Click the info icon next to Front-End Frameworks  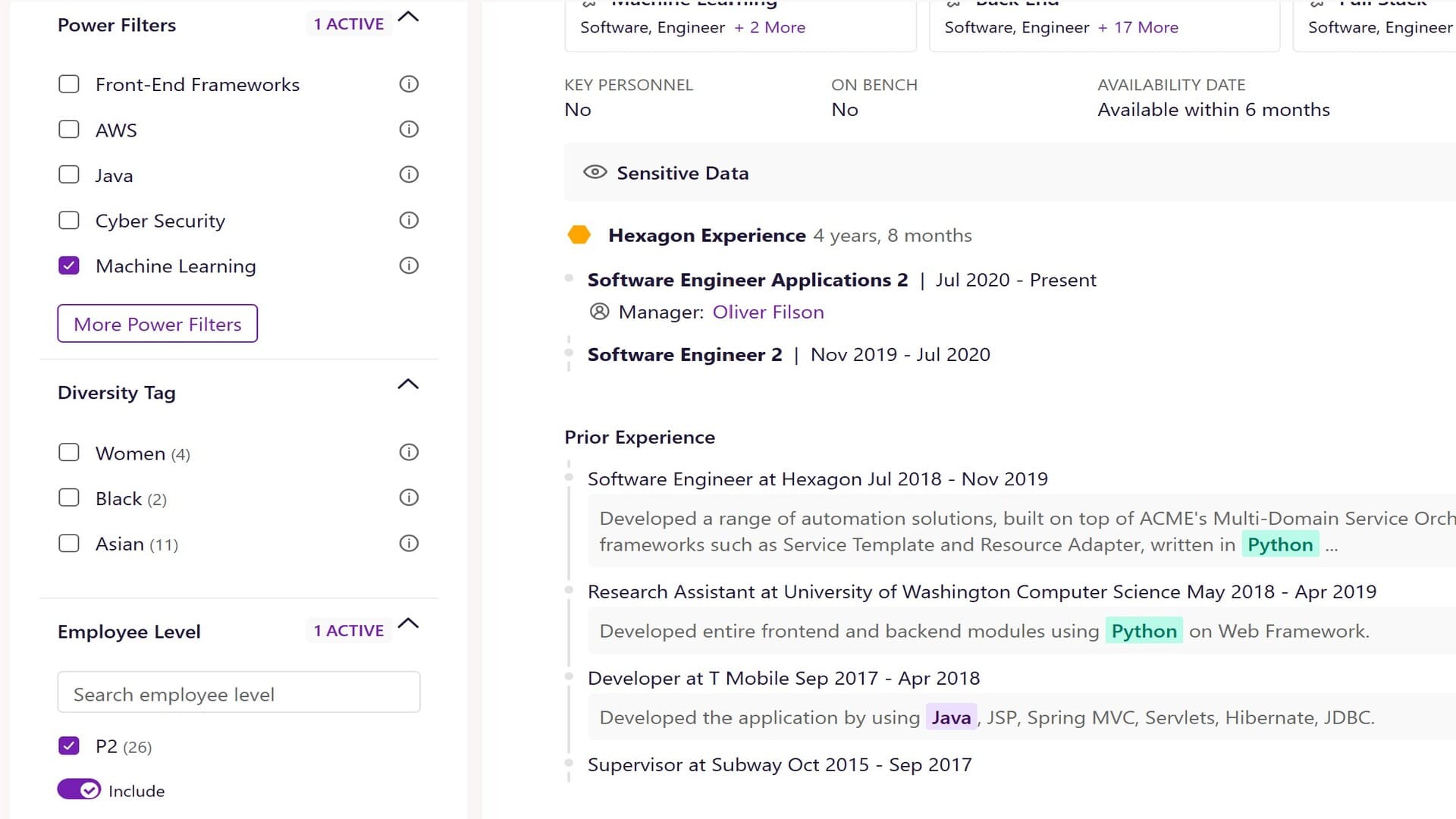point(408,84)
